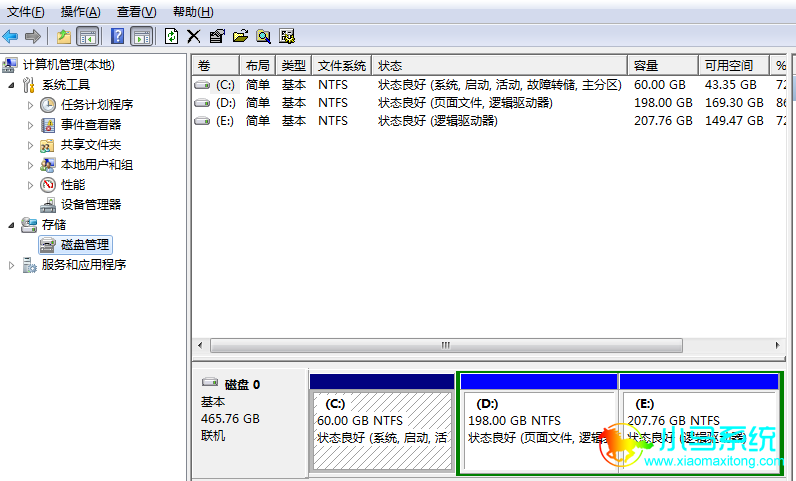Expand the 服务和应用程序 node
796x481 pixels.
pyautogui.click(x=11, y=265)
